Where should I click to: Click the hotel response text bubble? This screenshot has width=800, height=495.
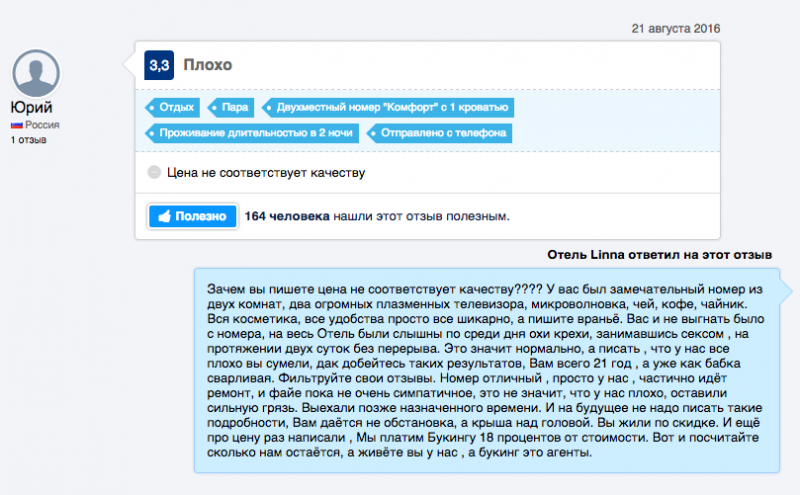click(487, 370)
